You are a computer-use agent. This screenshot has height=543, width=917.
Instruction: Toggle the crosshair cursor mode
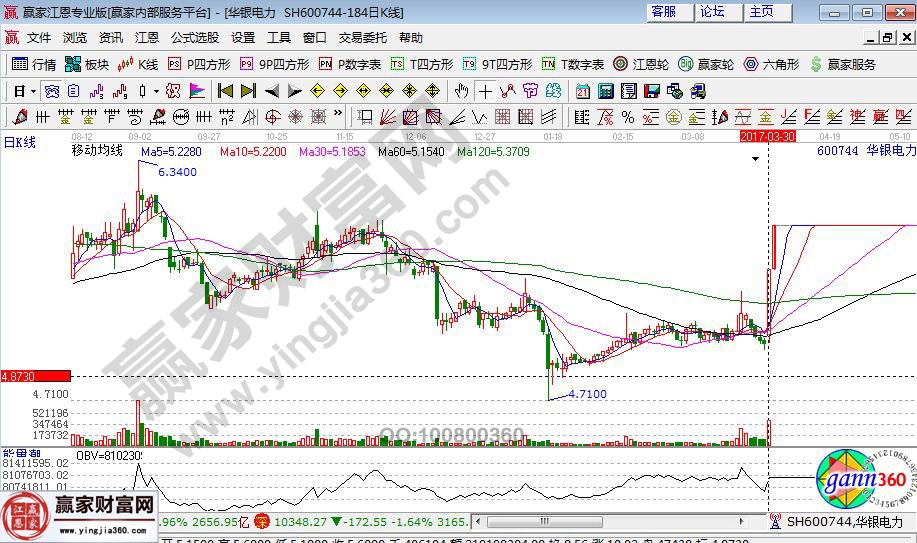click(x=485, y=91)
